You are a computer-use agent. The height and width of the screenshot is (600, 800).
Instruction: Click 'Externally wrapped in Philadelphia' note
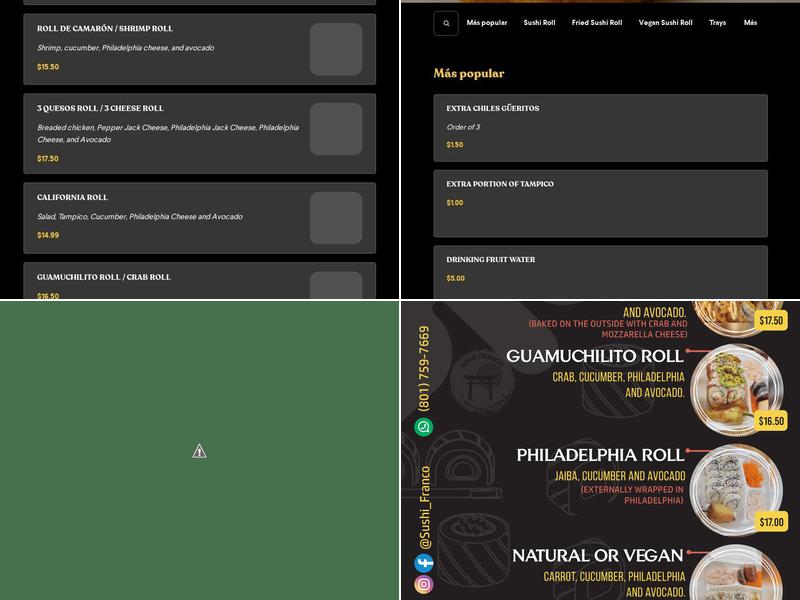[x=633, y=495]
